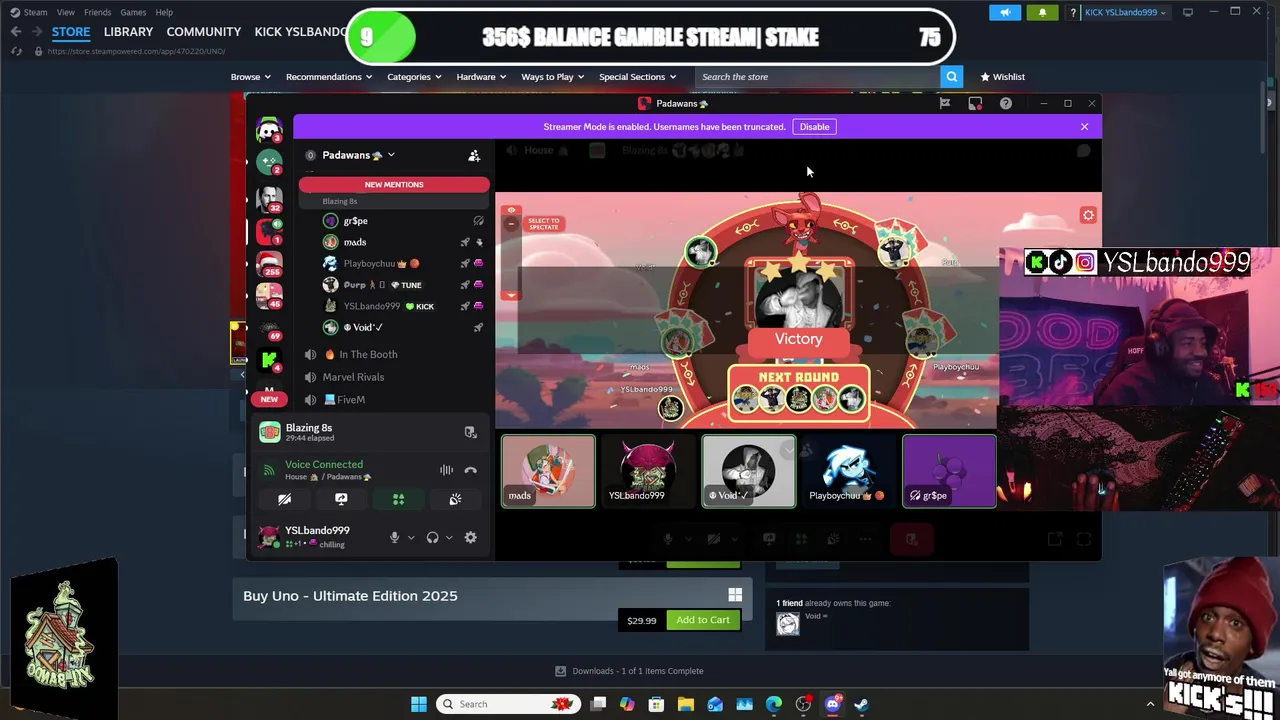Select mads participant video tile
Screen dimensions: 1280x720
548,471
